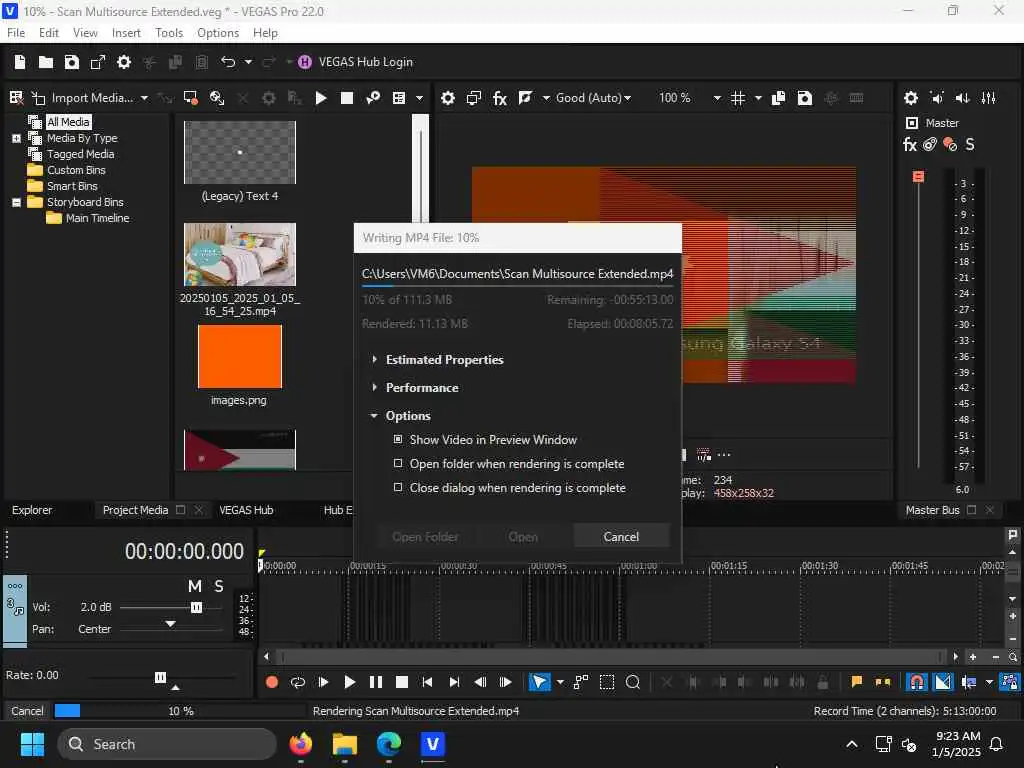
Task: Adjust the track Vol slider
Action: [196, 607]
